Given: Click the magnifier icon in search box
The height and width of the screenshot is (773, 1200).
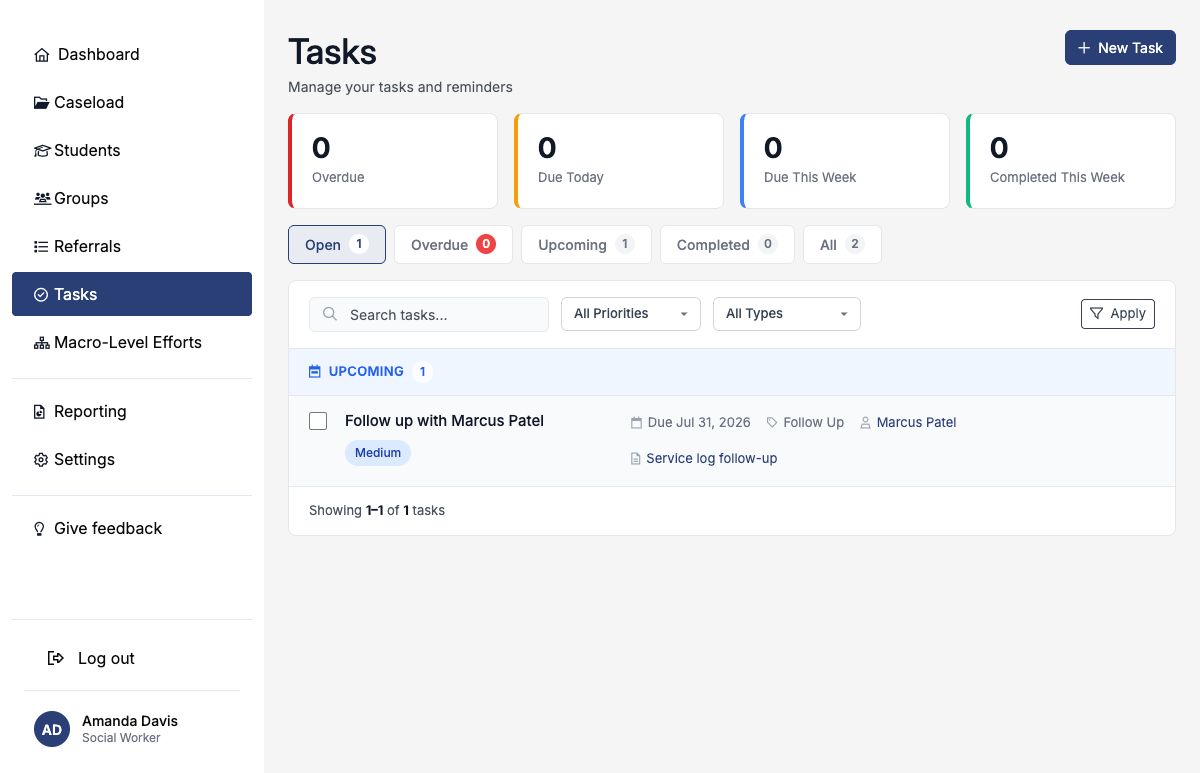Looking at the screenshot, I should [330, 315].
